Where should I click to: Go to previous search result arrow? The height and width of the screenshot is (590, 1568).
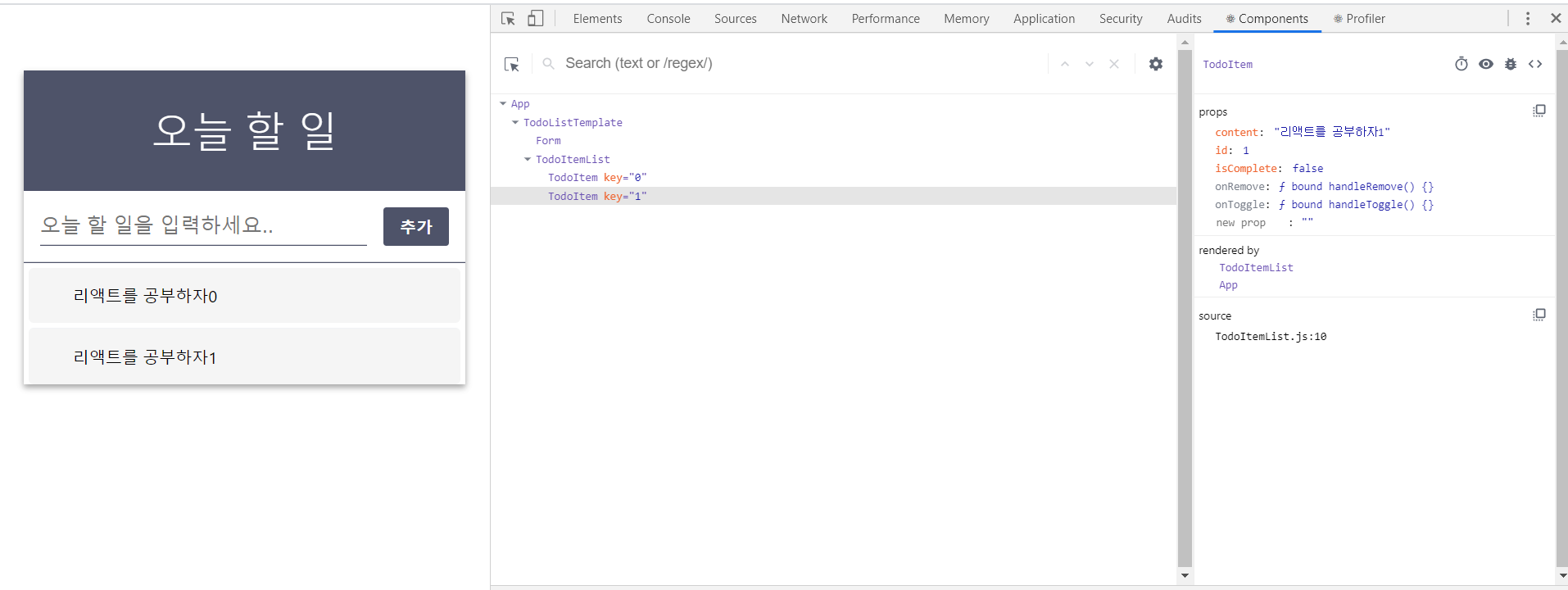pos(1065,64)
